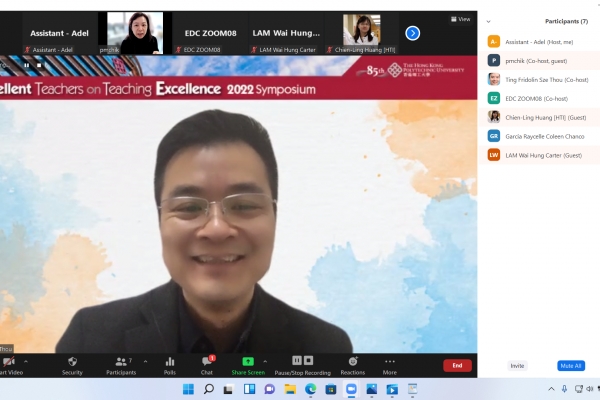Select the EDC ZOOM08 gallery tile

click(x=210, y=33)
